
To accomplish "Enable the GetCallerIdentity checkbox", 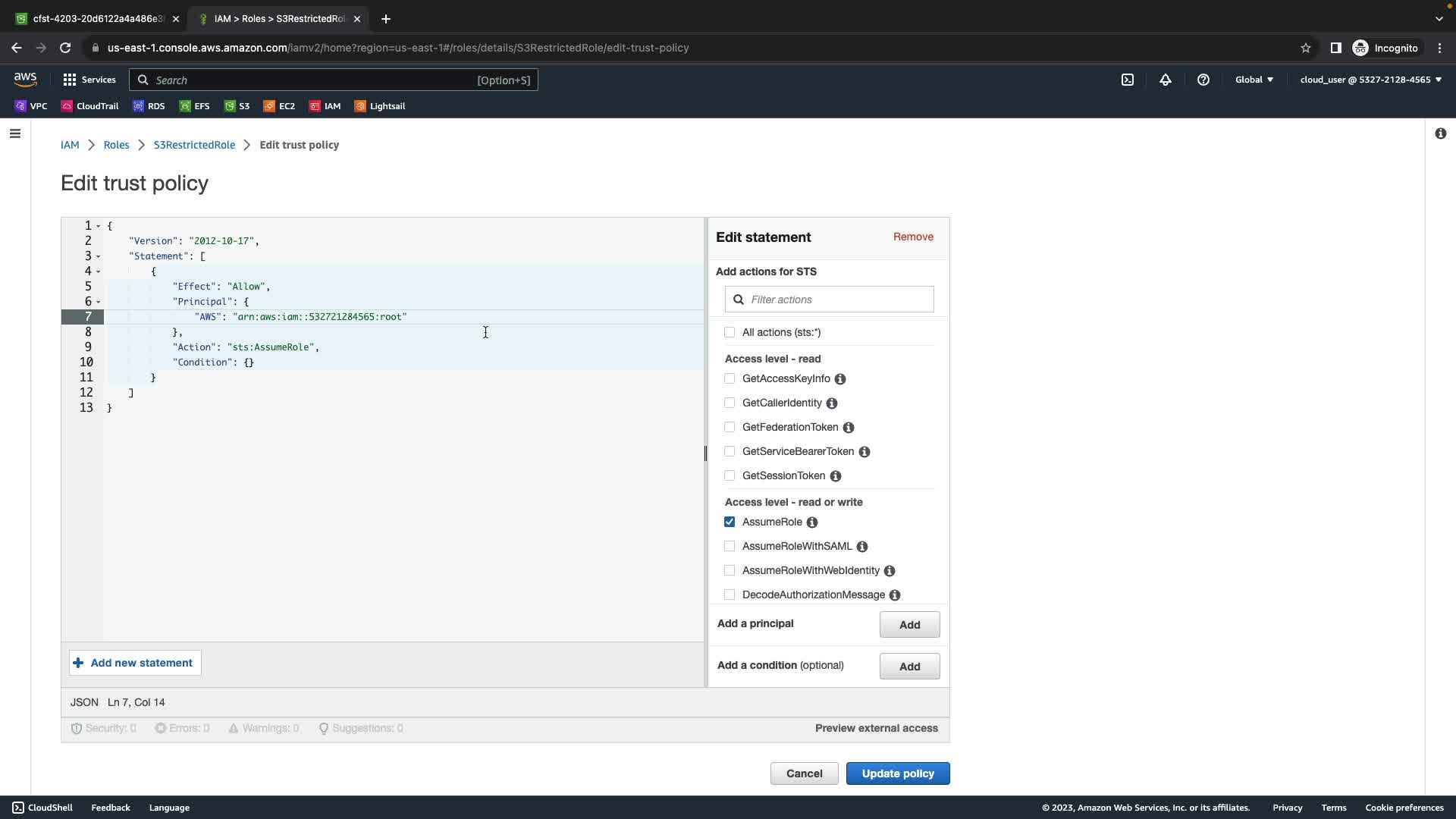I will [x=730, y=403].
